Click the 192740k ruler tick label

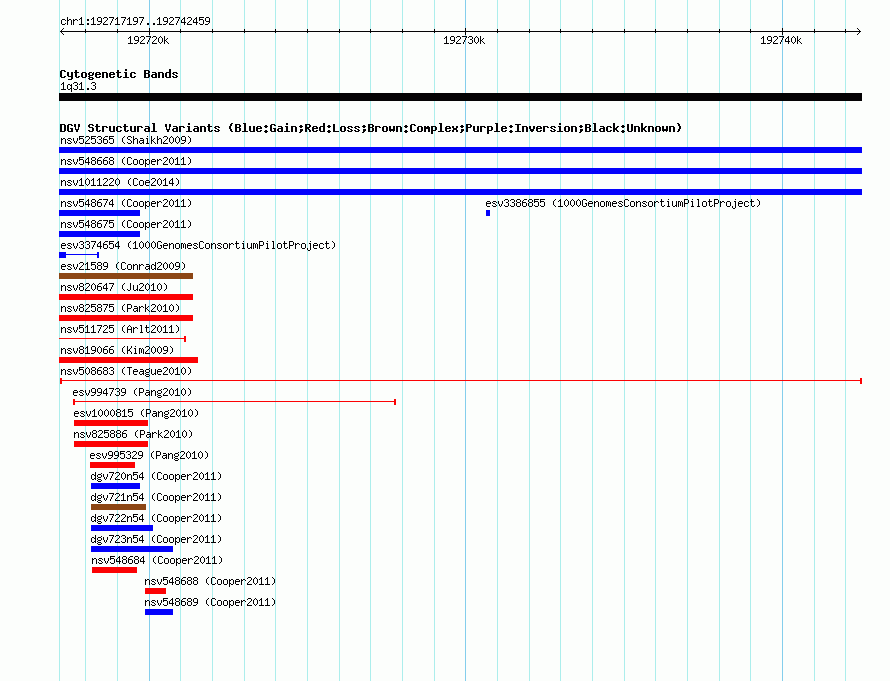pos(781,40)
